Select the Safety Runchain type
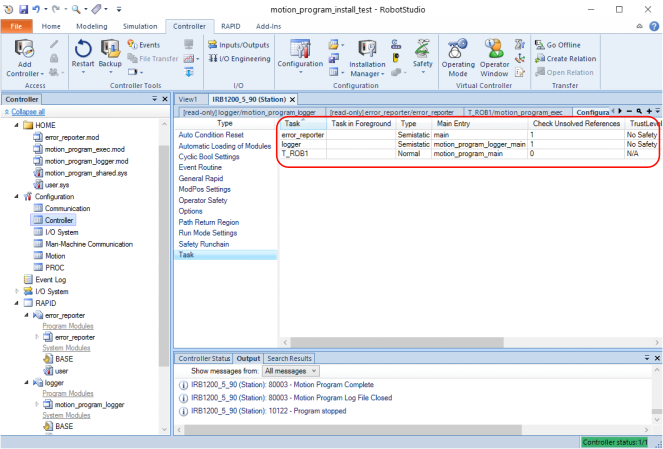 (204, 244)
